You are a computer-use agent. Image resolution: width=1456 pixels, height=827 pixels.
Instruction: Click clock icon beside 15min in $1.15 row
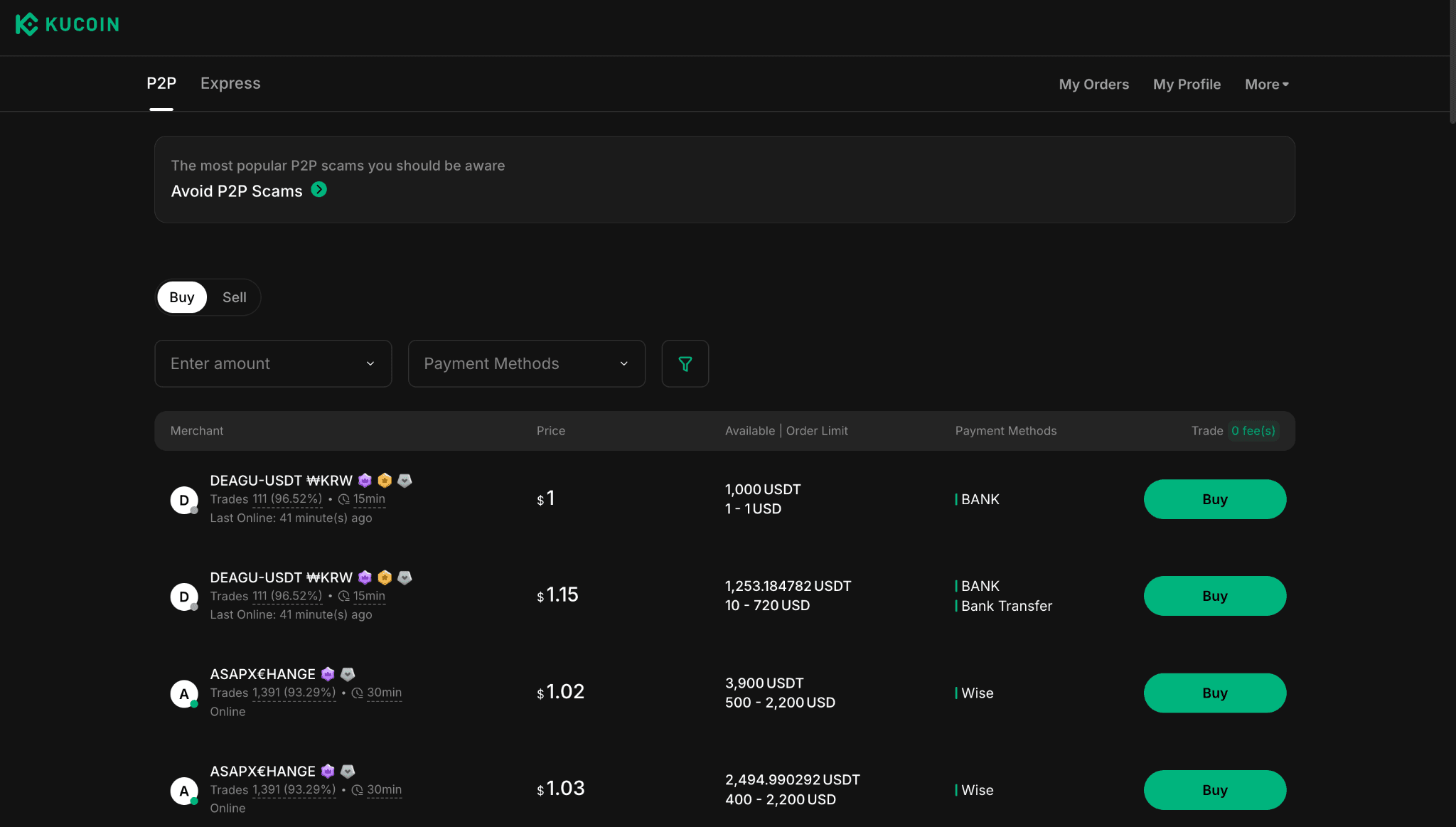344,596
